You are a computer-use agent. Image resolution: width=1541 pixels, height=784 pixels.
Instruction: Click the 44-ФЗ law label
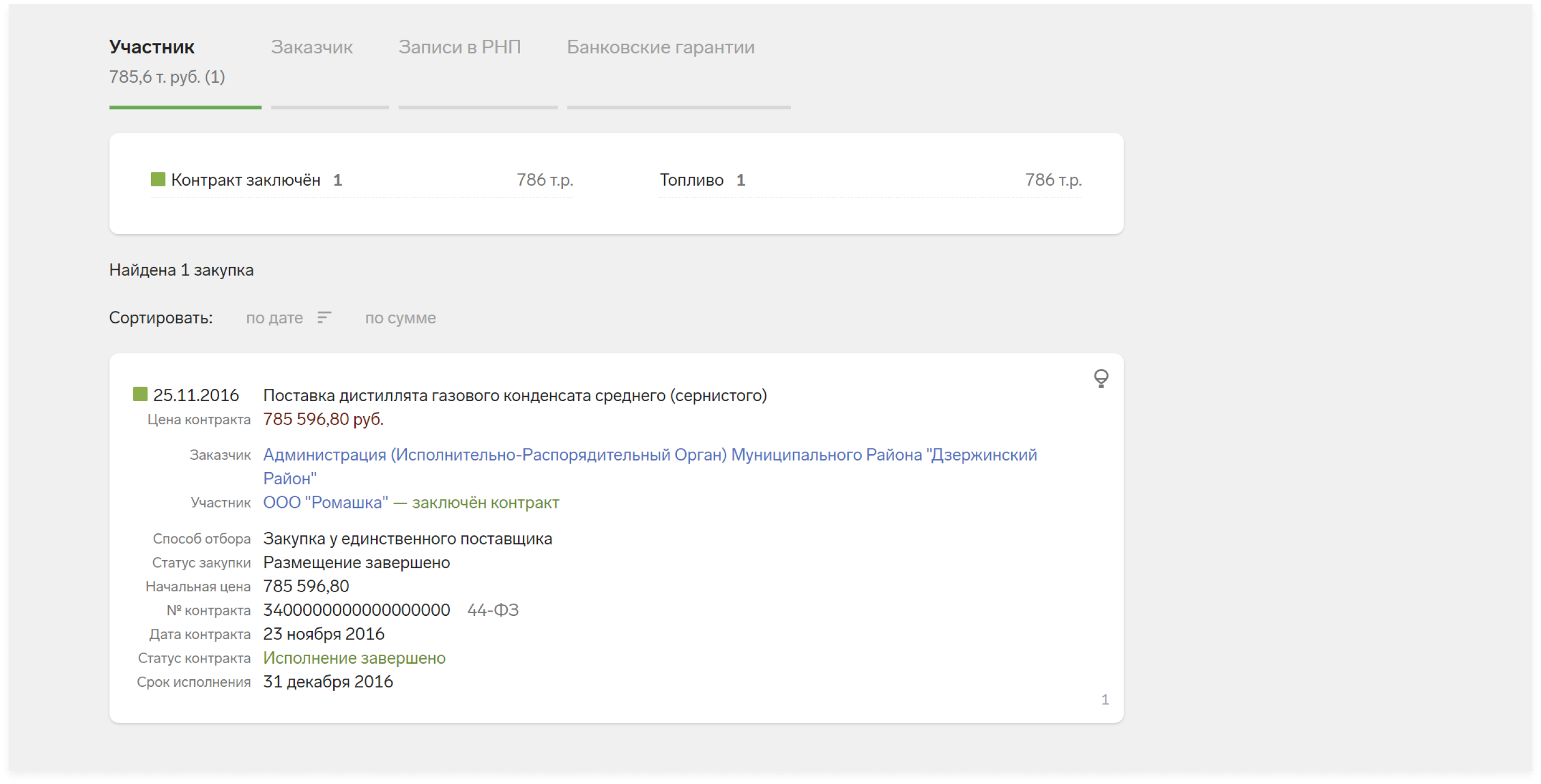pyautogui.click(x=492, y=610)
